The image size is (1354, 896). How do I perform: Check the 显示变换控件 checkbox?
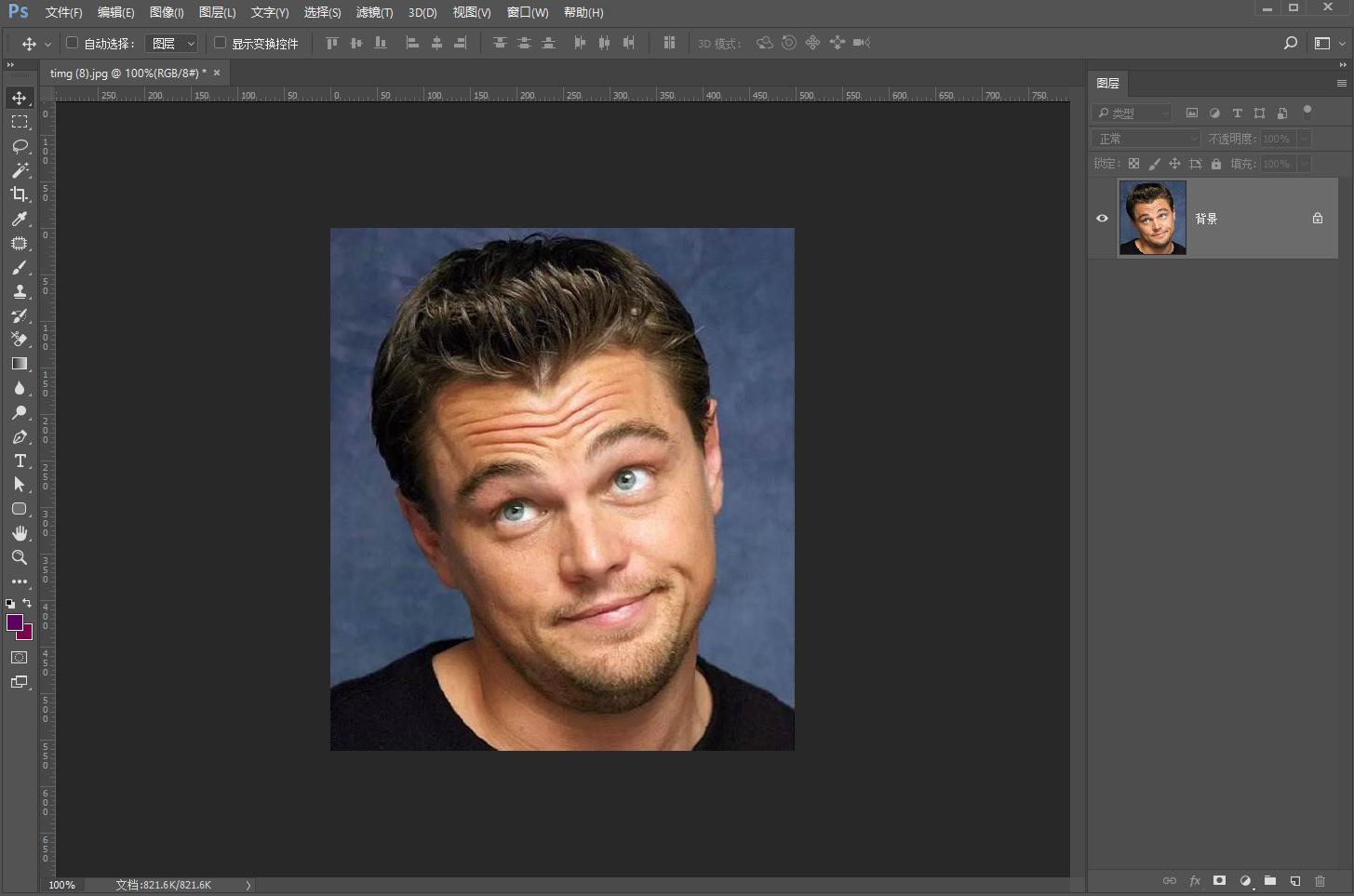221,43
